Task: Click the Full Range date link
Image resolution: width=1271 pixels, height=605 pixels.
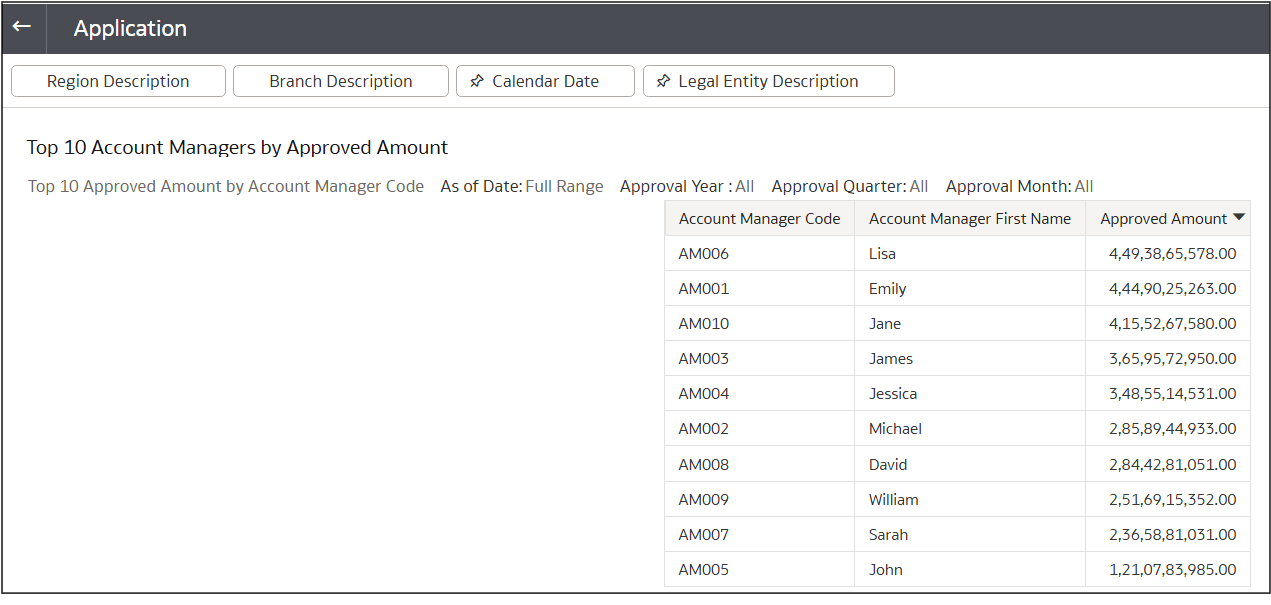Action: pyautogui.click(x=566, y=186)
